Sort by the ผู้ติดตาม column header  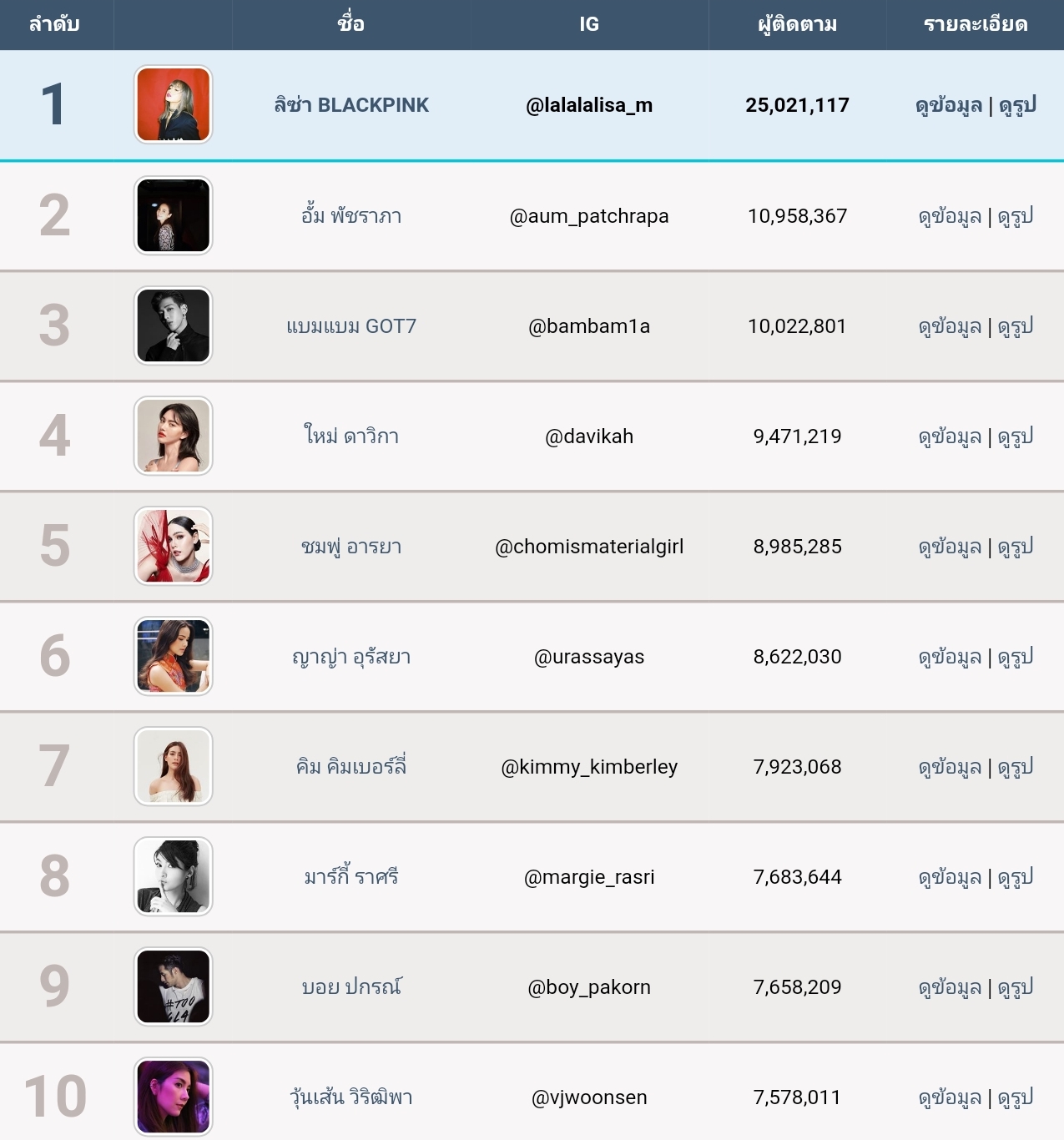coord(797,24)
